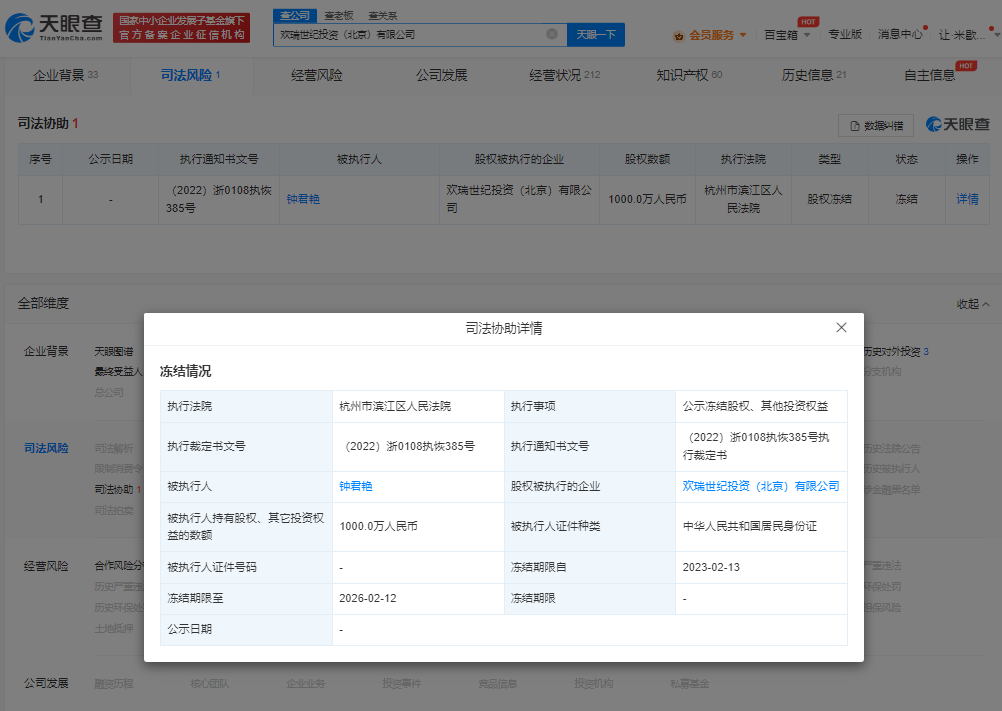Click the HOT badge above 百宝箱
The height and width of the screenshot is (711, 1002).
point(808,20)
